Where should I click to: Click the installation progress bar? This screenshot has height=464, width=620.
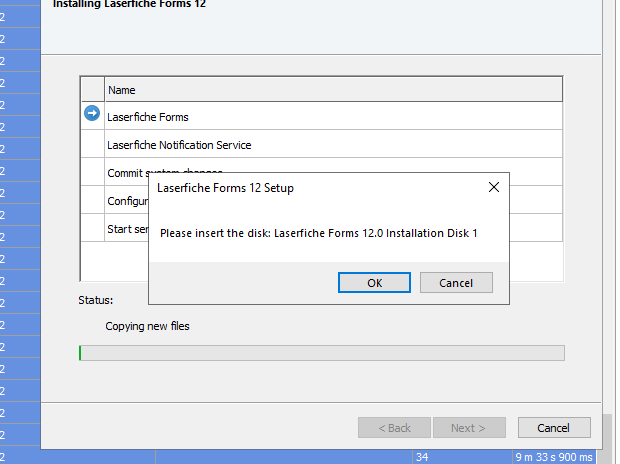point(321,352)
